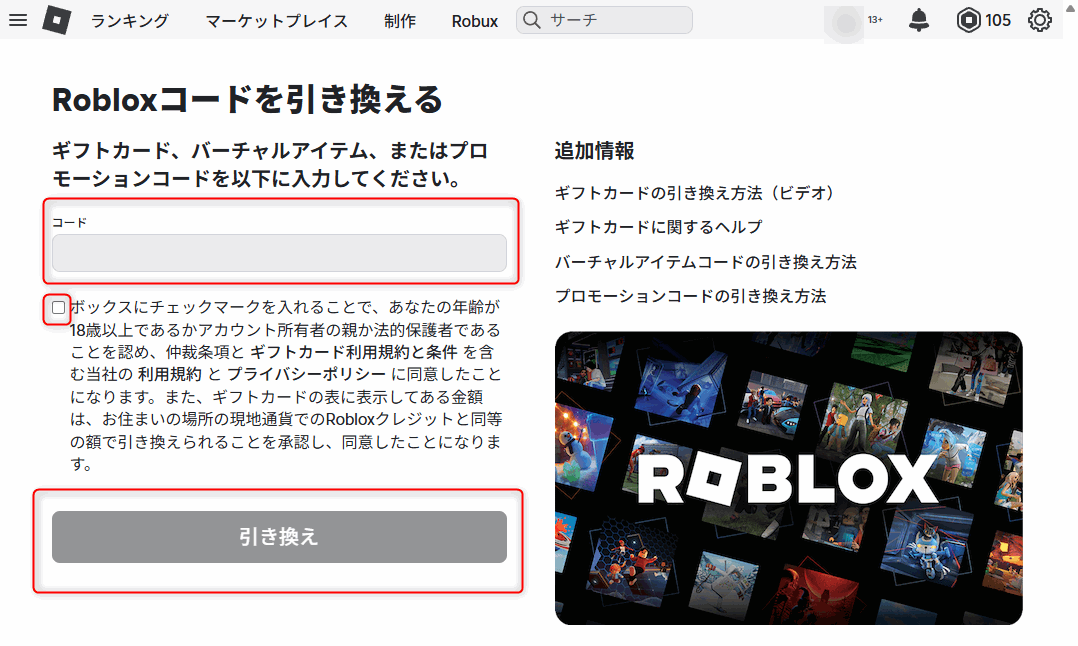Open the notifications bell
This screenshot has height=646, width=1078.
pos(918,20)
